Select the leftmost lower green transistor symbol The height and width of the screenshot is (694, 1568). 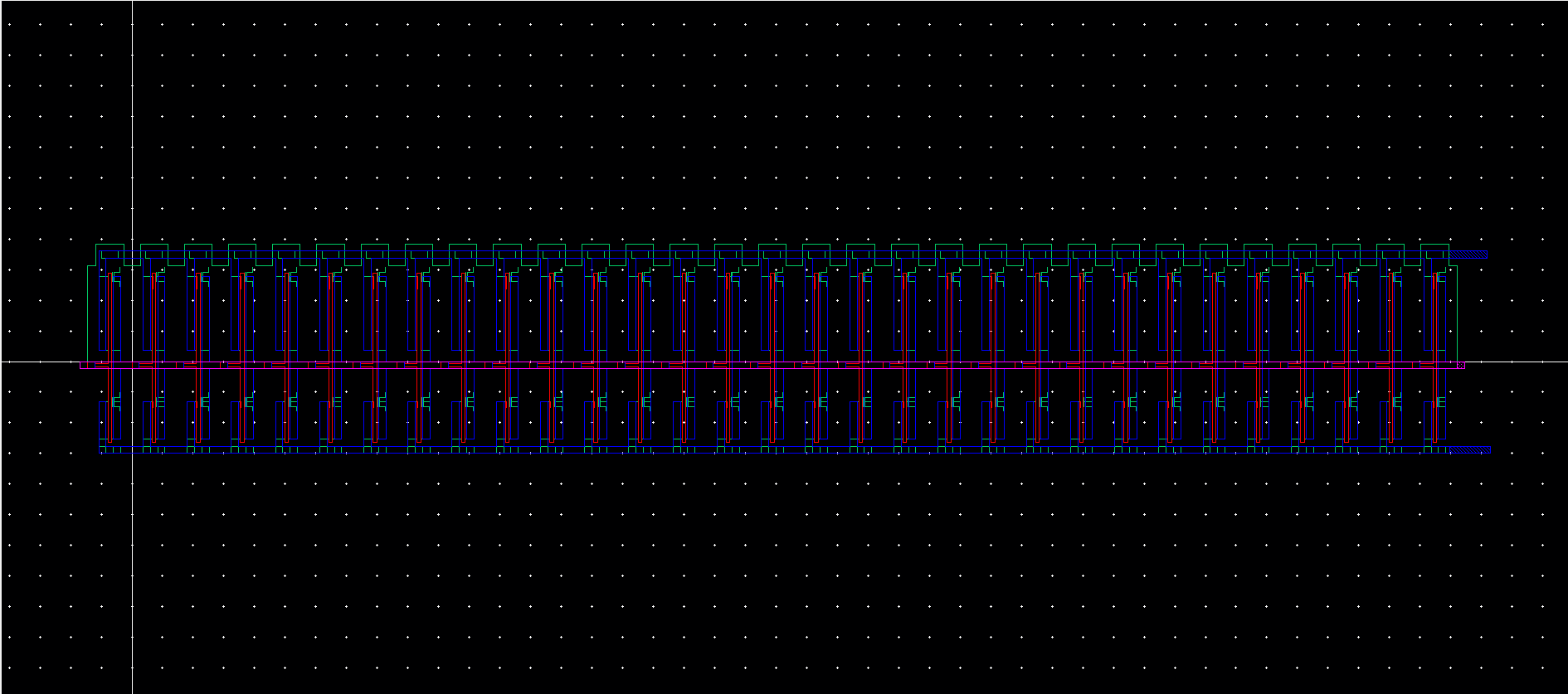pos(116,402)
